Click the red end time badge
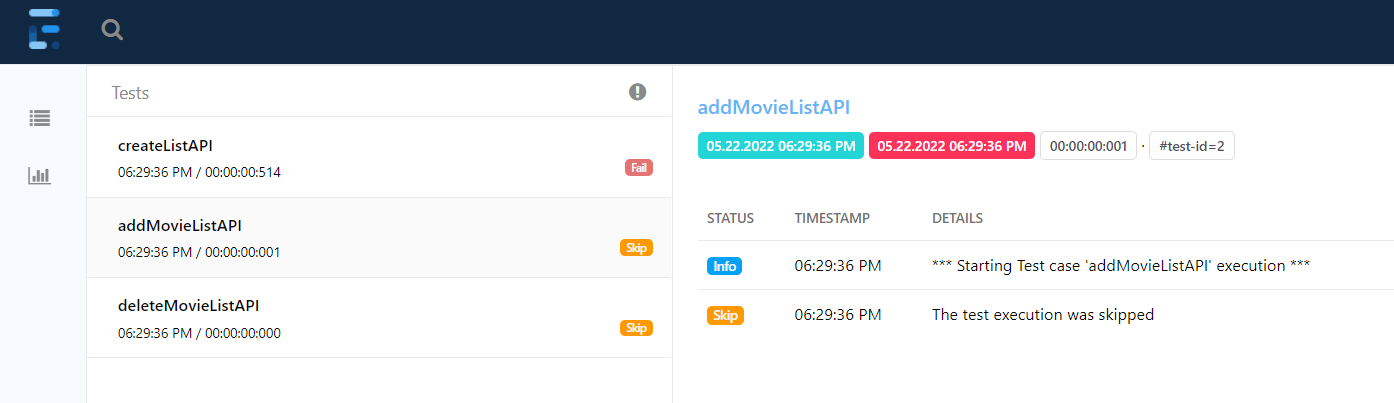 [951, 146]
